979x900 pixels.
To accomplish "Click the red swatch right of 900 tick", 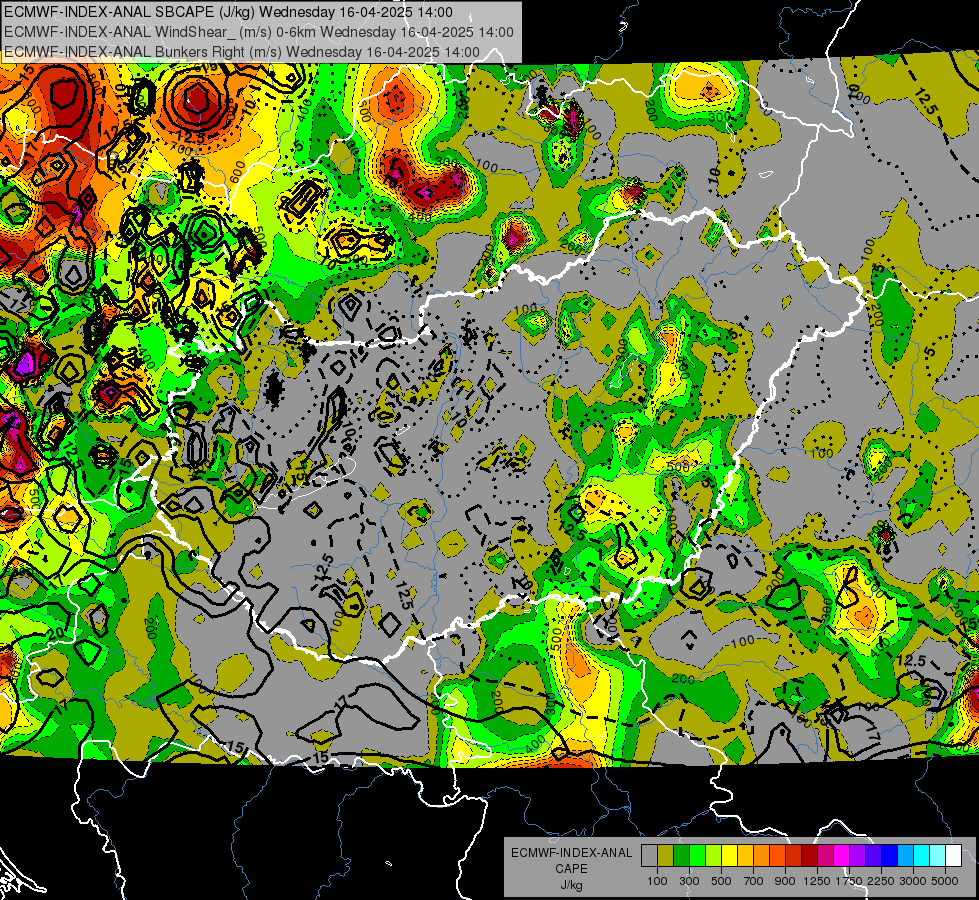I will click(x=794, y=855).
